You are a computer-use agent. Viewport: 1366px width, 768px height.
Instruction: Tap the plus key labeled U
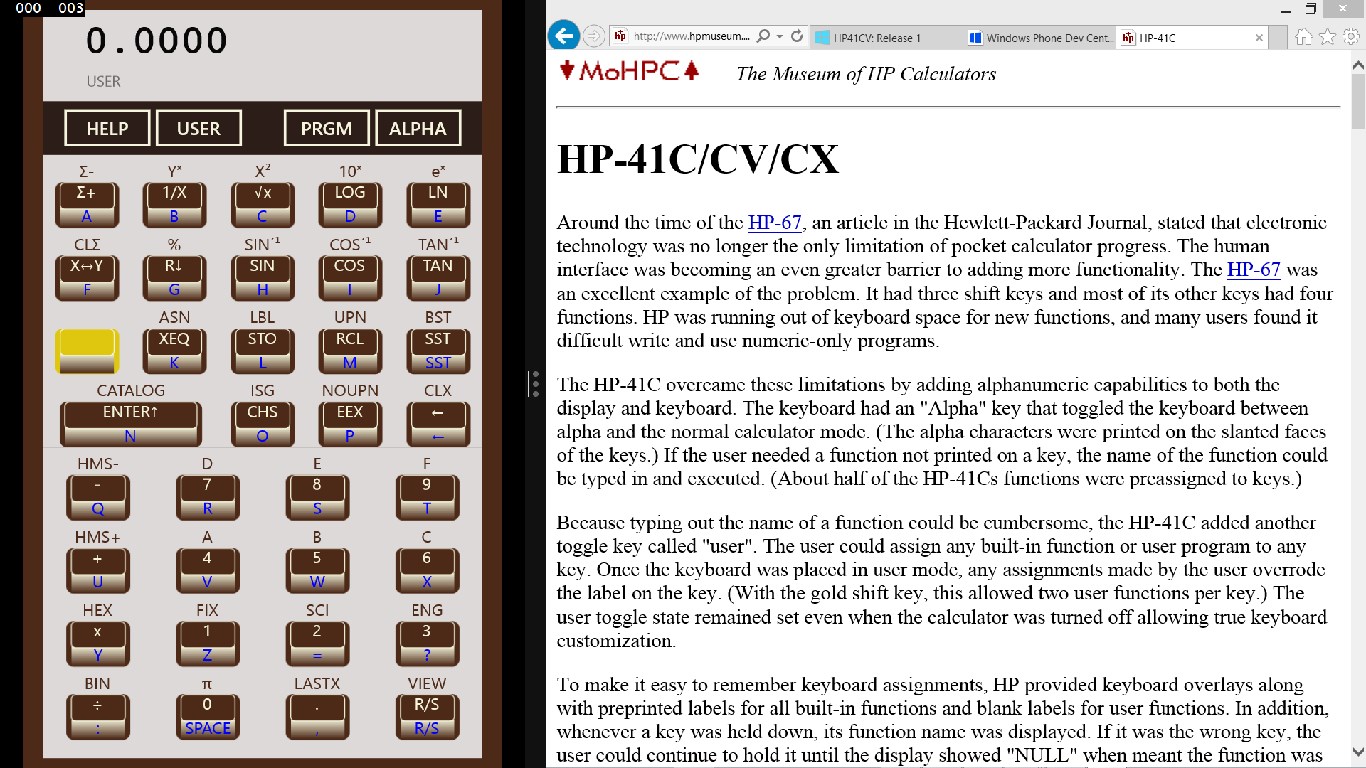(x=97, y=570)
